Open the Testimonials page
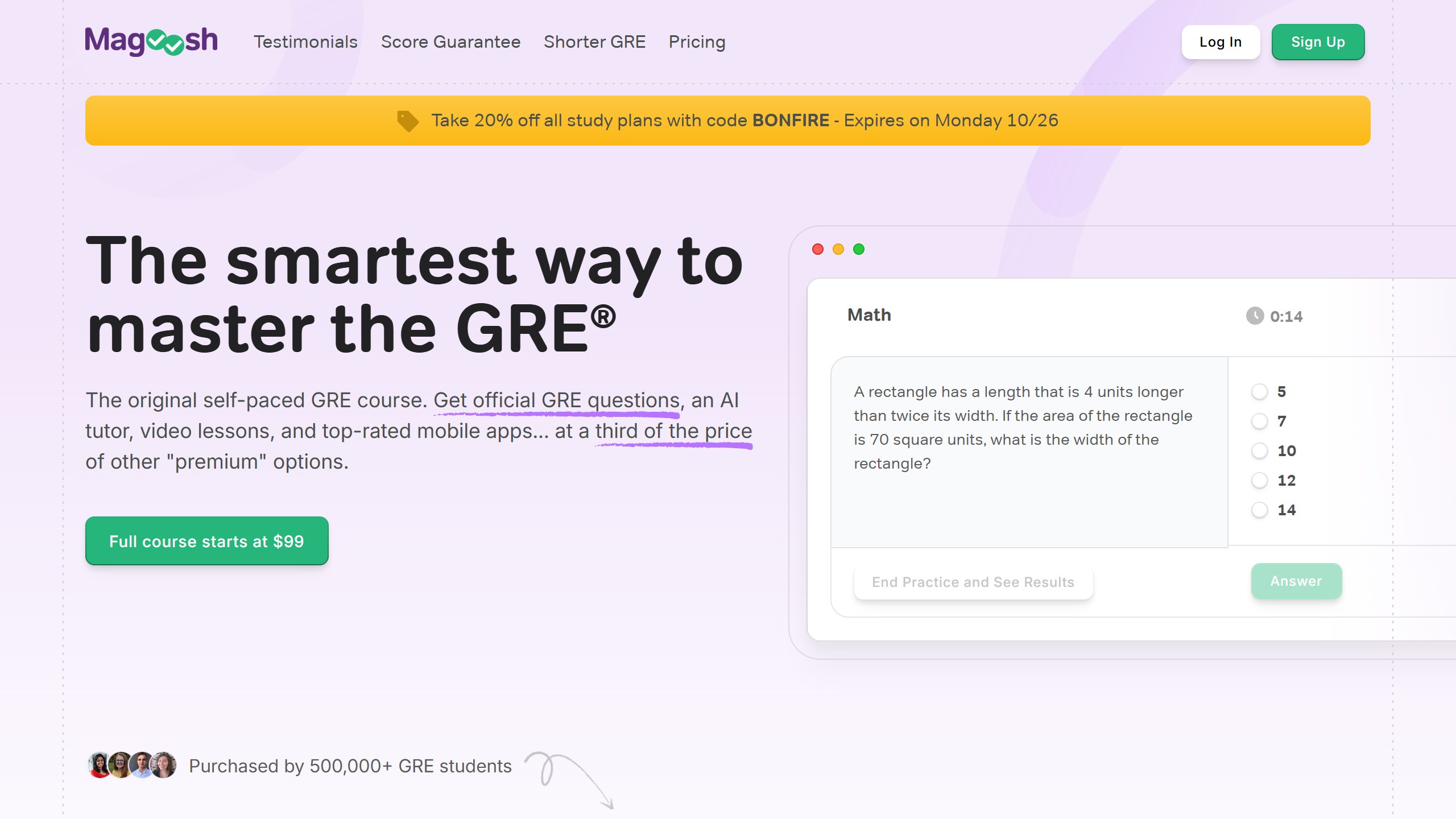The height and width of the screenshot is (819, 1456). (x=305, y=42)
